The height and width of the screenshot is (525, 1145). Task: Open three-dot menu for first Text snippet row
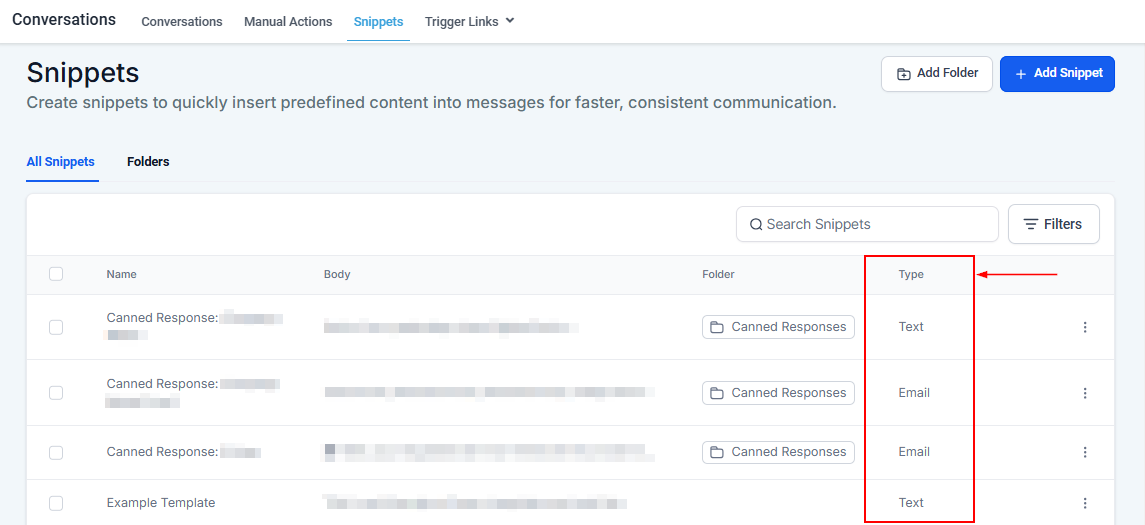(x=1085, y=327)
